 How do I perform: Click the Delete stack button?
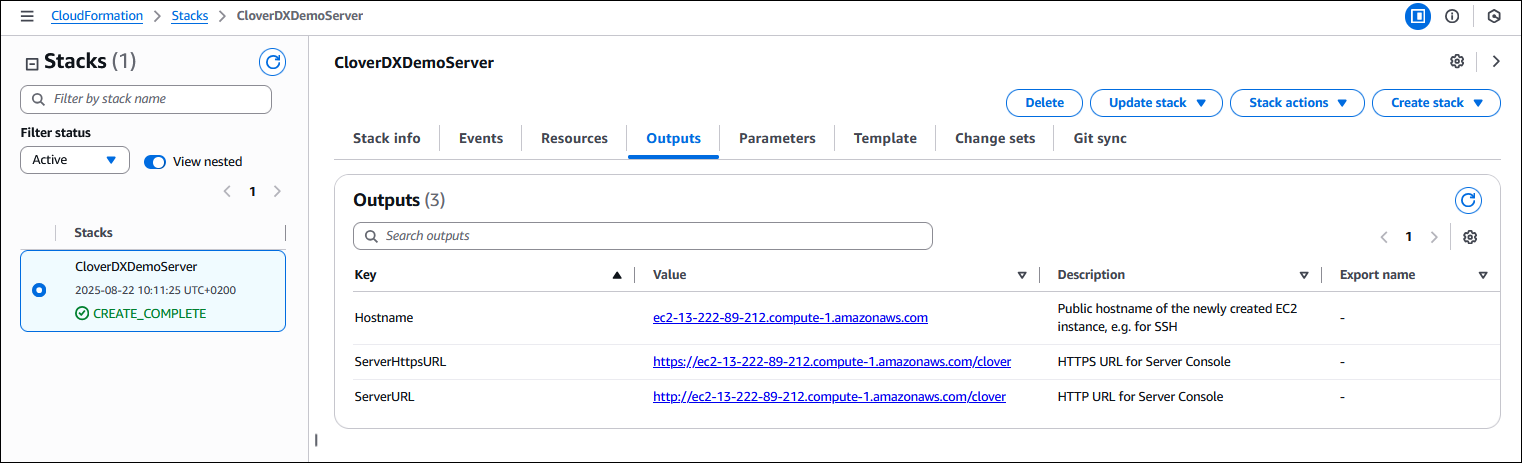coord(1044,102)
